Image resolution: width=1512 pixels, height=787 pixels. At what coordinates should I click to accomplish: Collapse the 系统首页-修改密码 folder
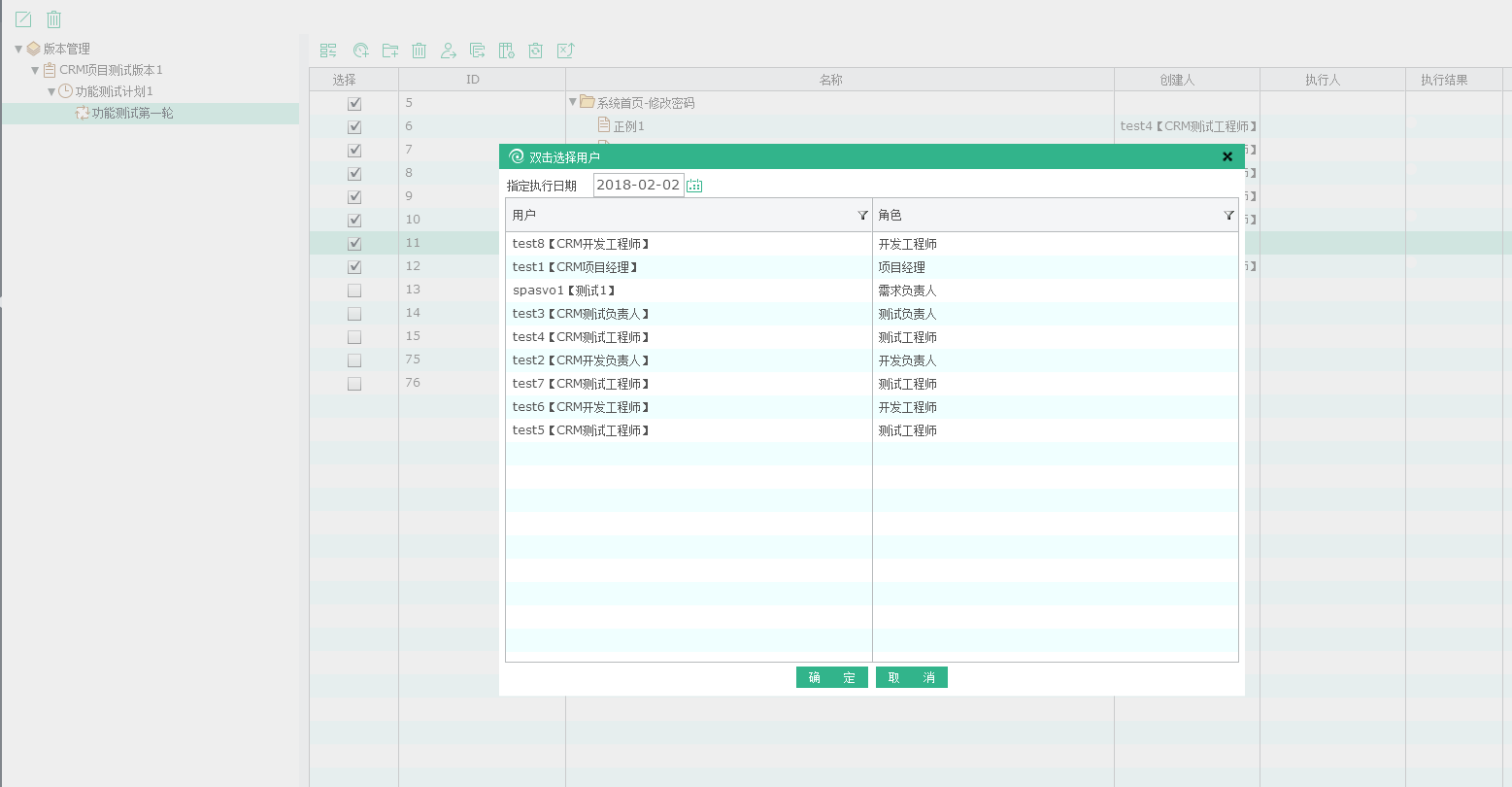coord(573,102)
